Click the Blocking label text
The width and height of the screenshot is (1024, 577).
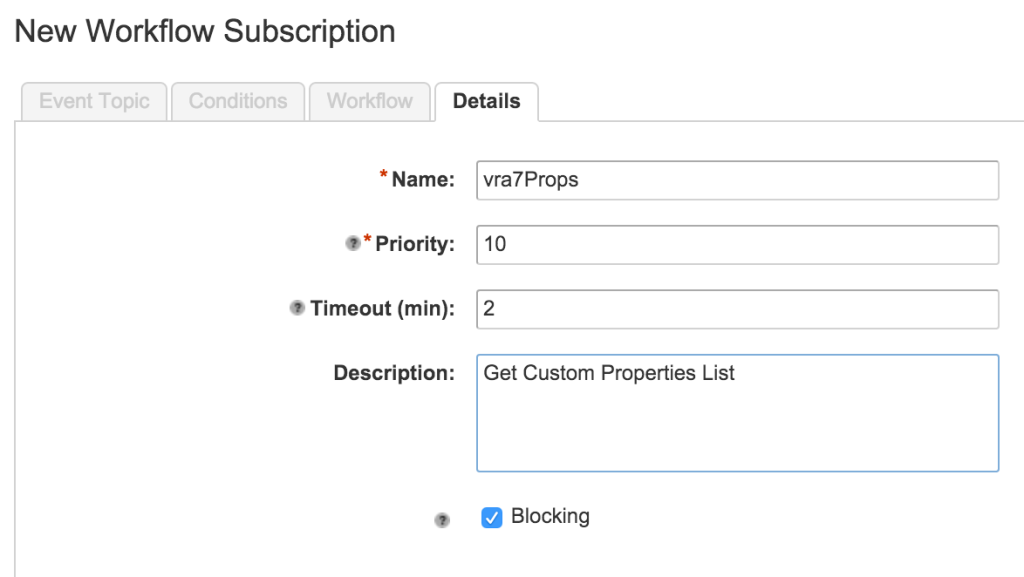point(550,516)
